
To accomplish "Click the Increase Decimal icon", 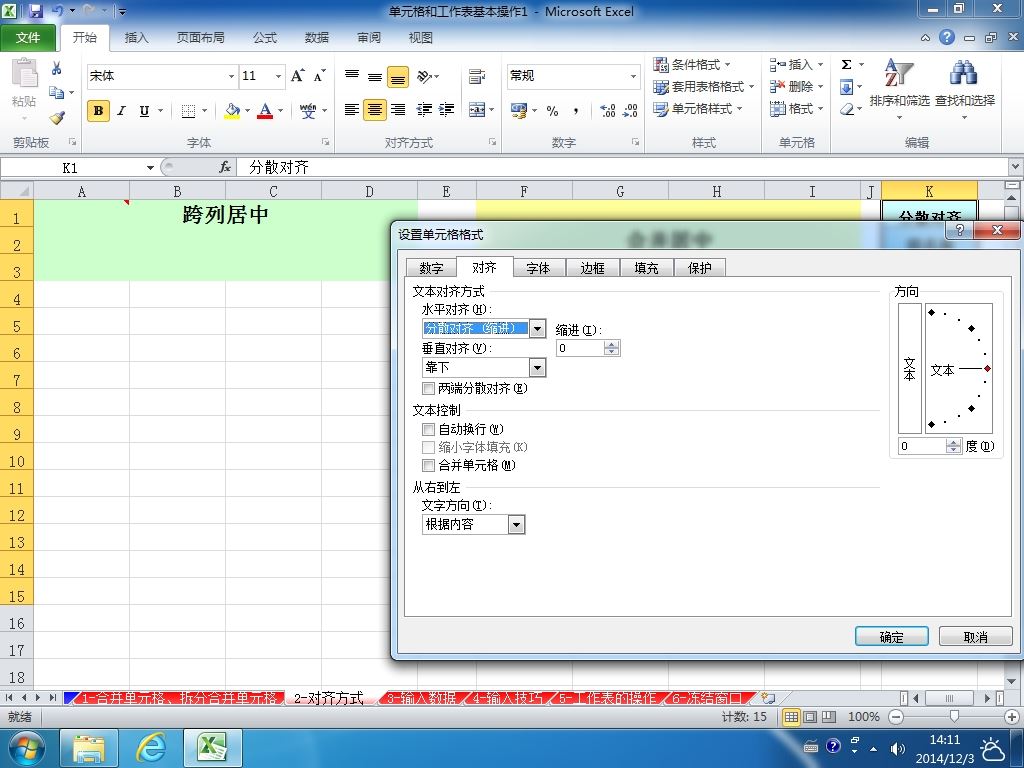I will coord(607,111).
